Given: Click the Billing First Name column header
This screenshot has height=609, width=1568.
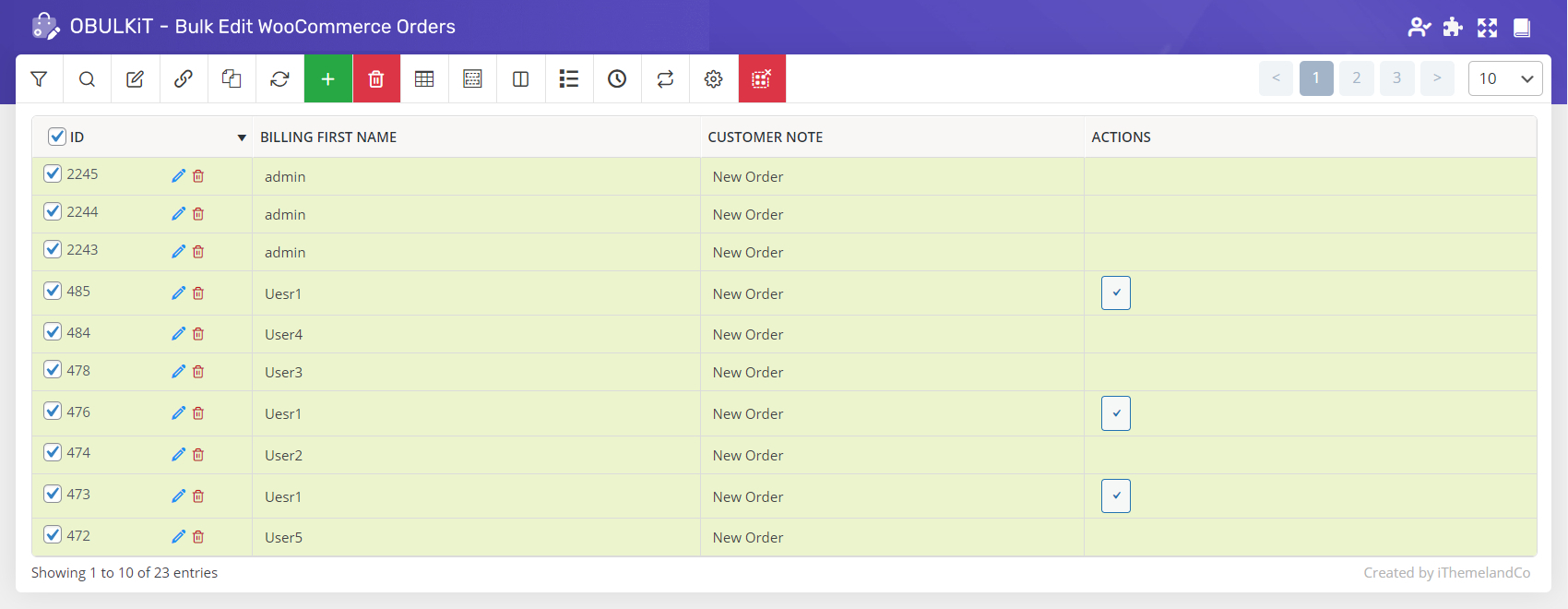Looking at the screenshot, I should tap(328, 137).
